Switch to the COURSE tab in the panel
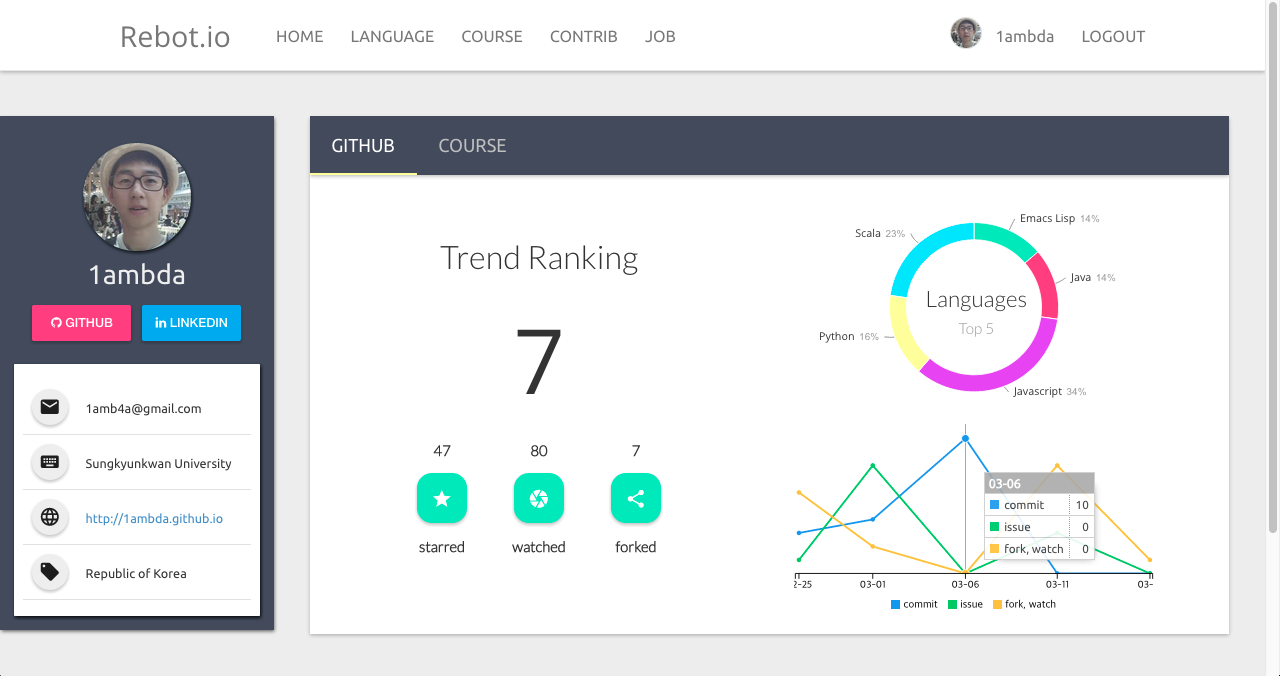Screen dimensions: 1280x676 472,146
